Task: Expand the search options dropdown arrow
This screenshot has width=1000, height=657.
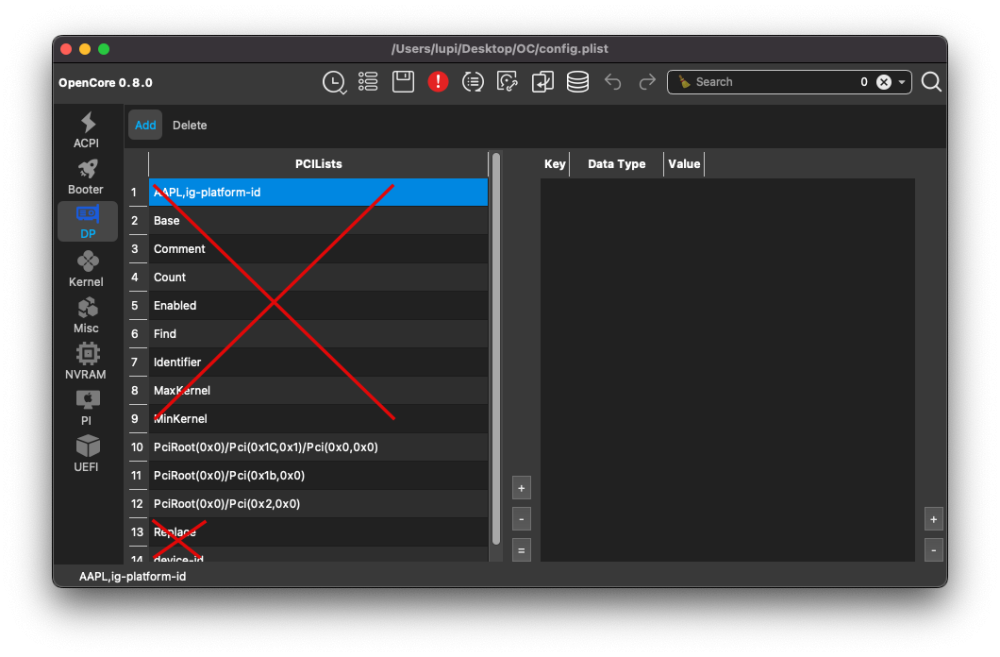Action: click(x=902, y=82)
